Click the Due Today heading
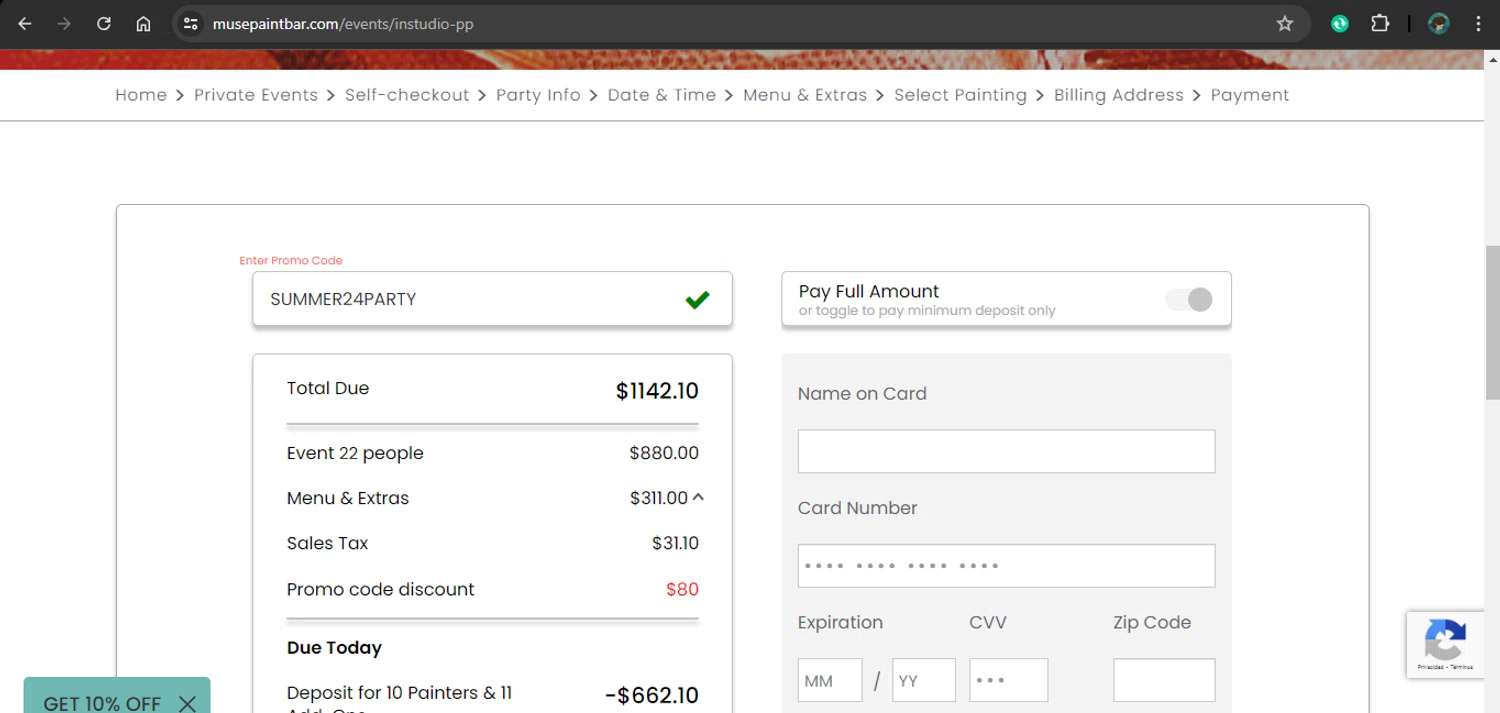Screen dimensions: 1500x713 [334, 648]
